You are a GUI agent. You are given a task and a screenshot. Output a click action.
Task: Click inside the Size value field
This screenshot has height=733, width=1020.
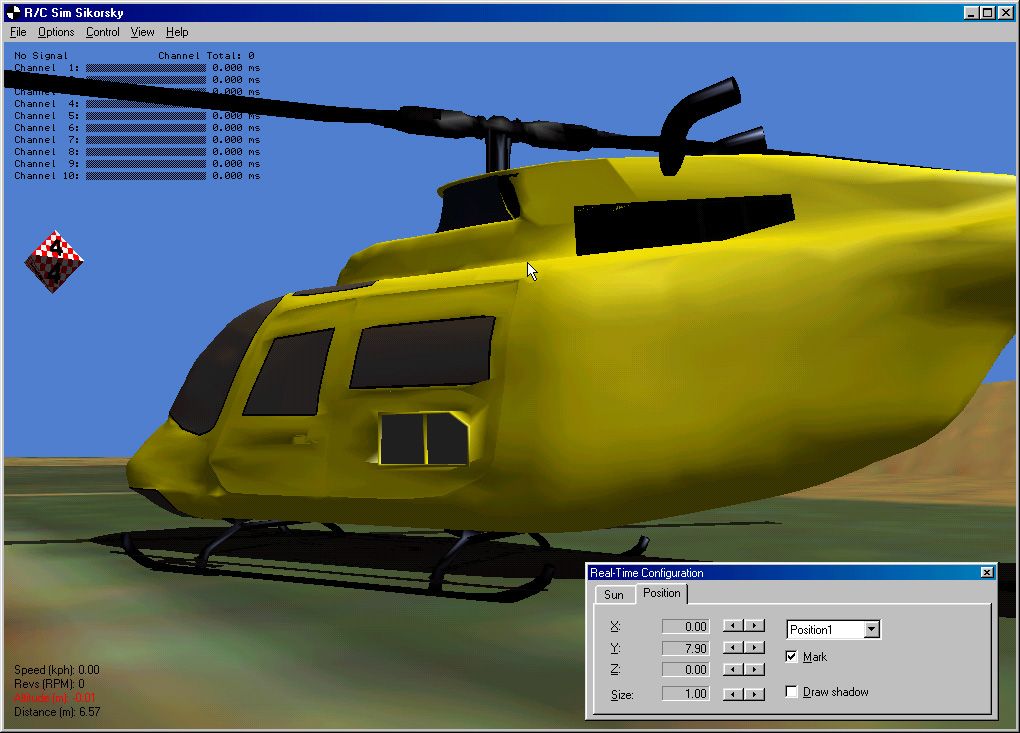click(x=688, y=693)
